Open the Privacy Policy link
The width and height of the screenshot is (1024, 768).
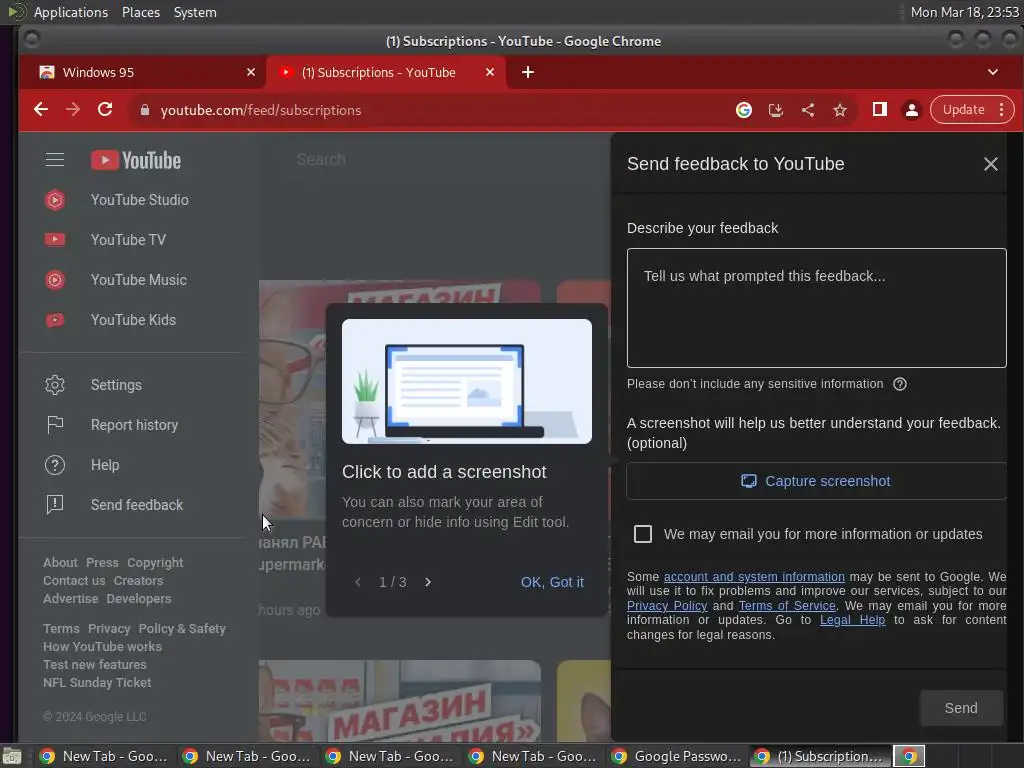click(667, 605)
